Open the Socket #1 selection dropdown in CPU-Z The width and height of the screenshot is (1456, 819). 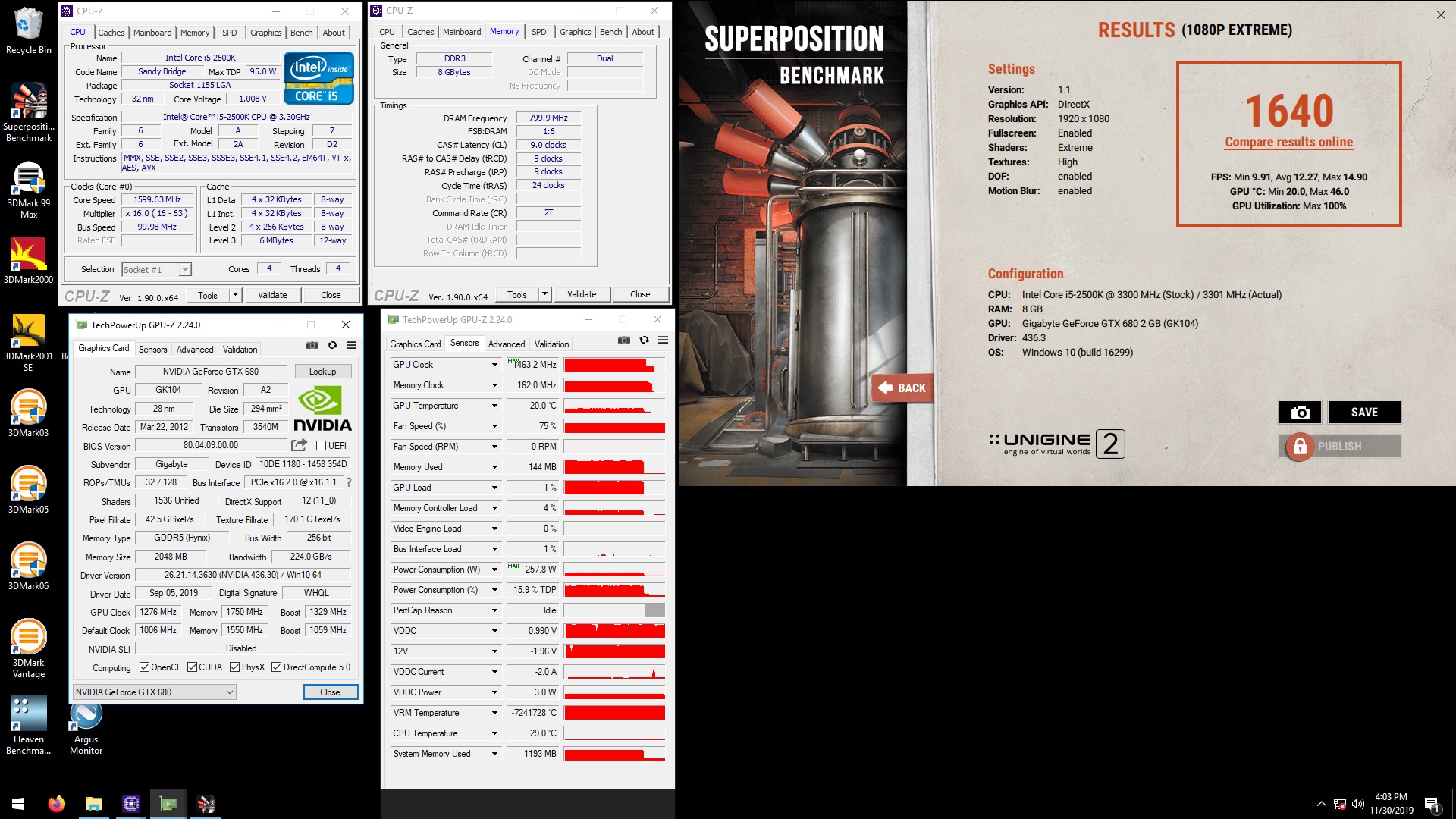pos(156,269)
